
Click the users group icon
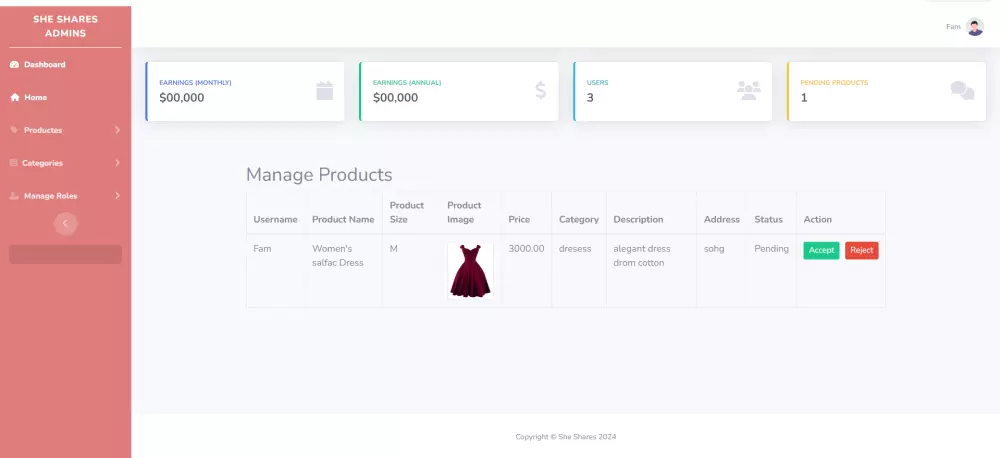[x=748, y=90]
